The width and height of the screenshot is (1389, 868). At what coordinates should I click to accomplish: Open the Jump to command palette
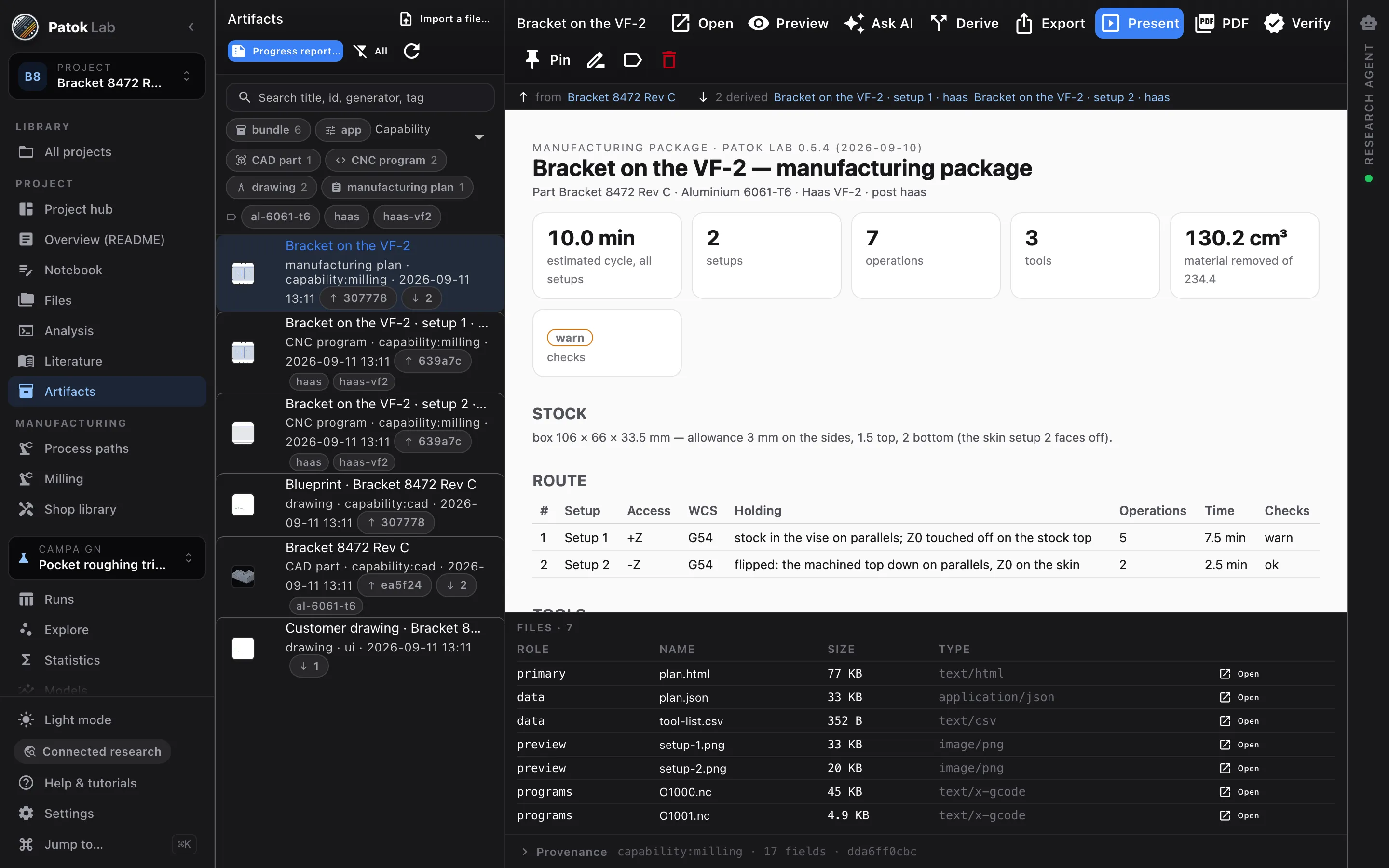107,844
